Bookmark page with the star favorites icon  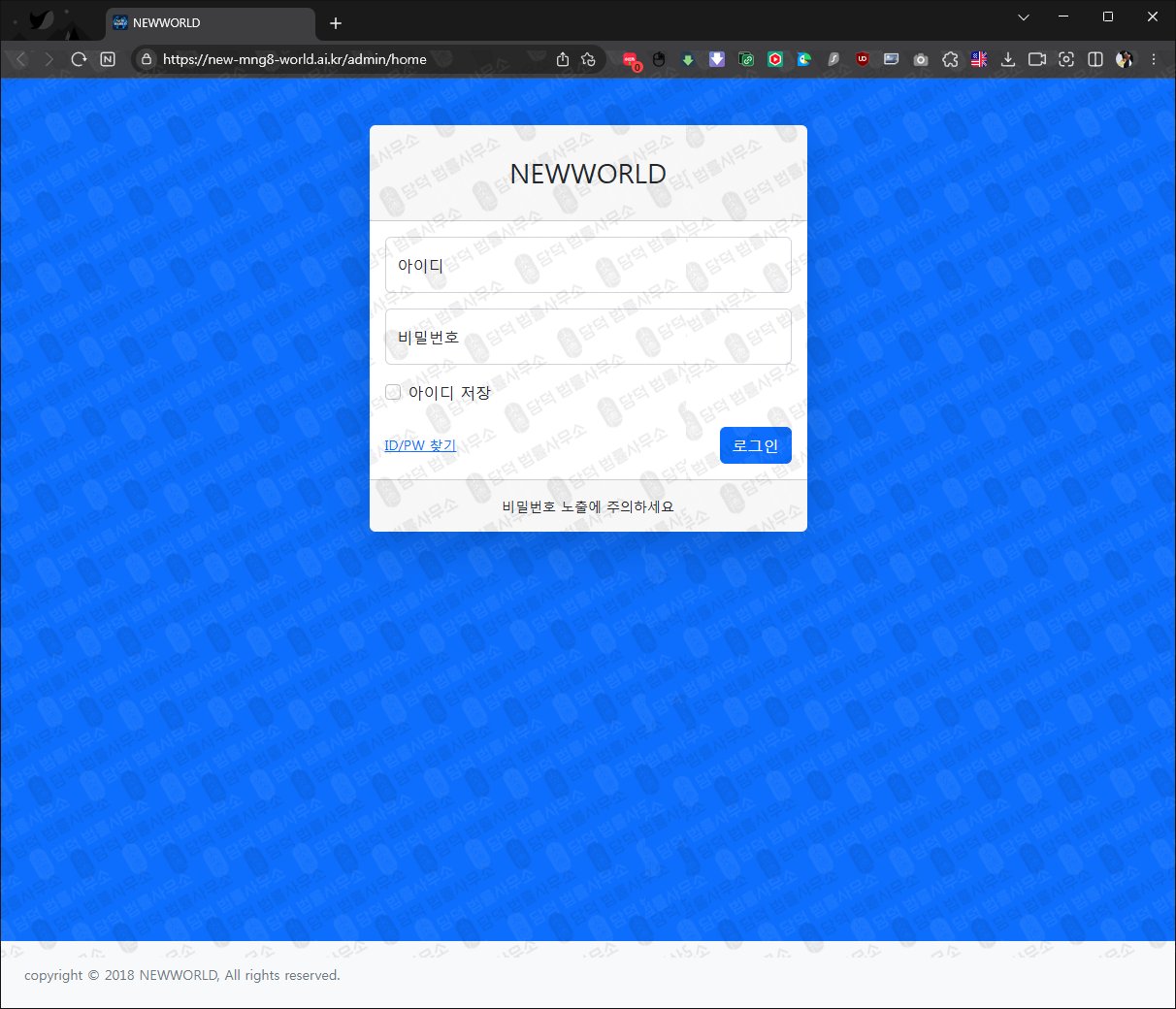point(588,59)
